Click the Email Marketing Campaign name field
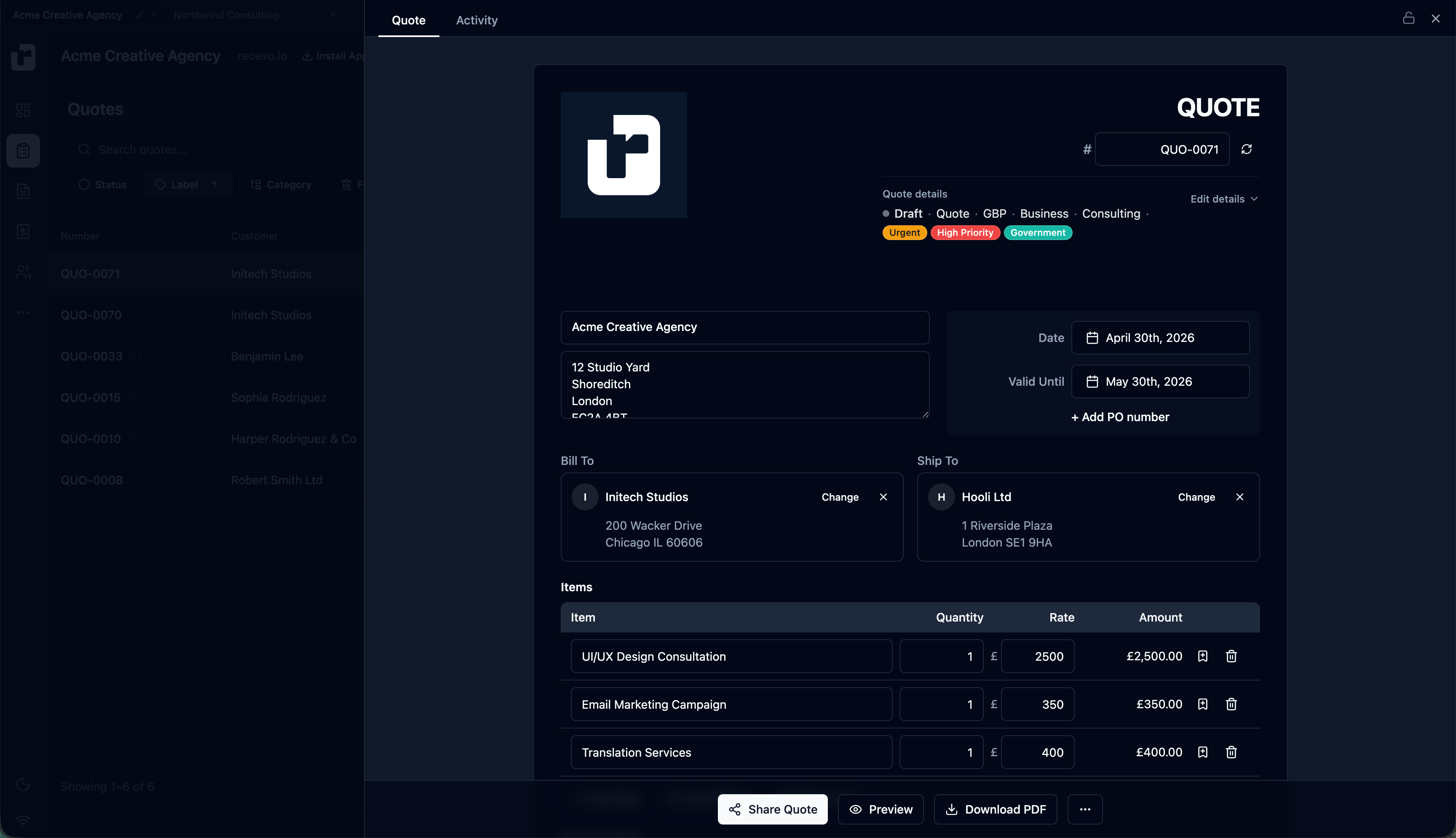Image resolution: width=1456 pixels, height=838 pixels. [731, 704]
